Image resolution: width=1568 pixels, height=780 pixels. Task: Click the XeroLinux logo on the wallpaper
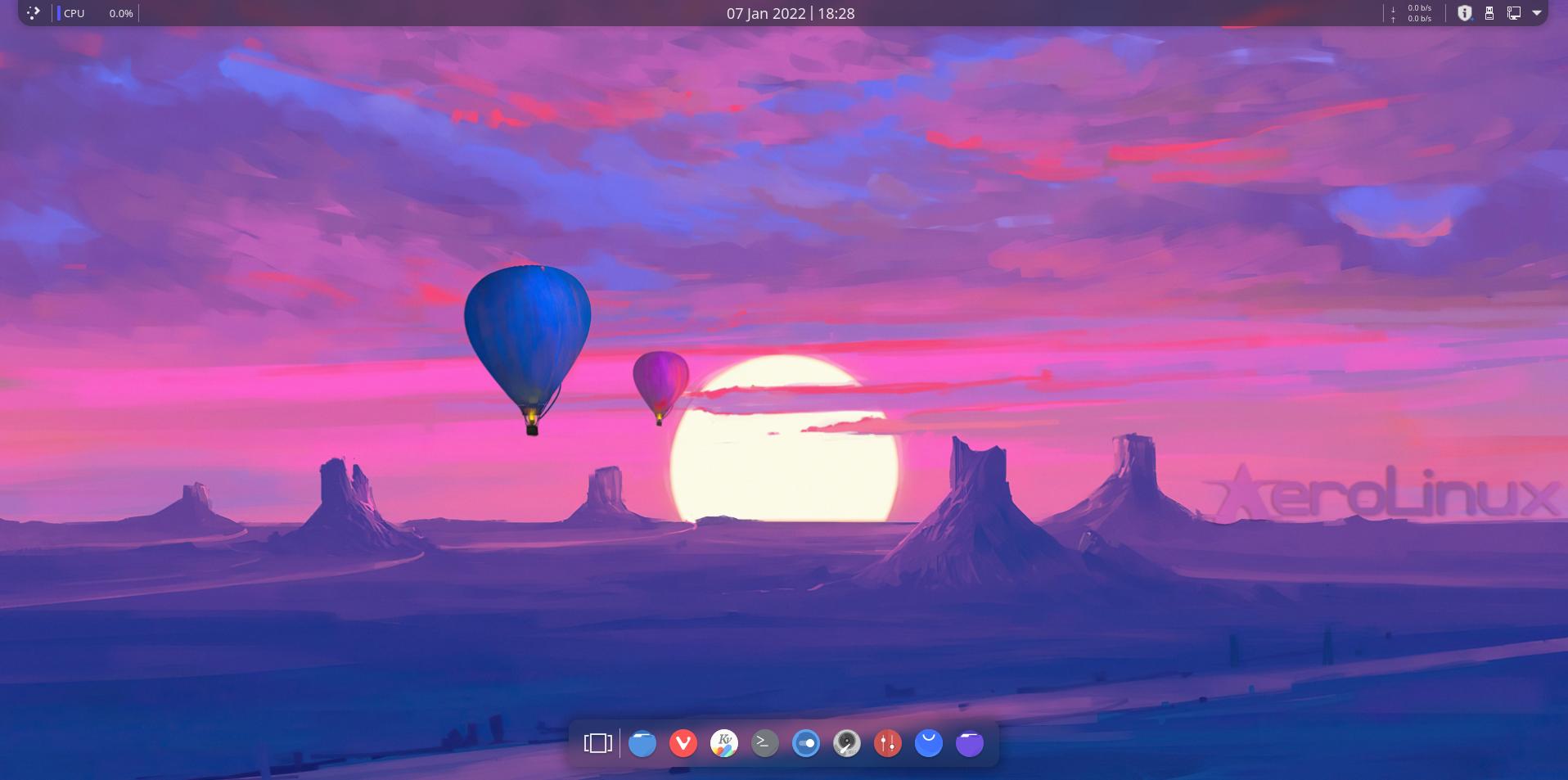coord(1383,494)
